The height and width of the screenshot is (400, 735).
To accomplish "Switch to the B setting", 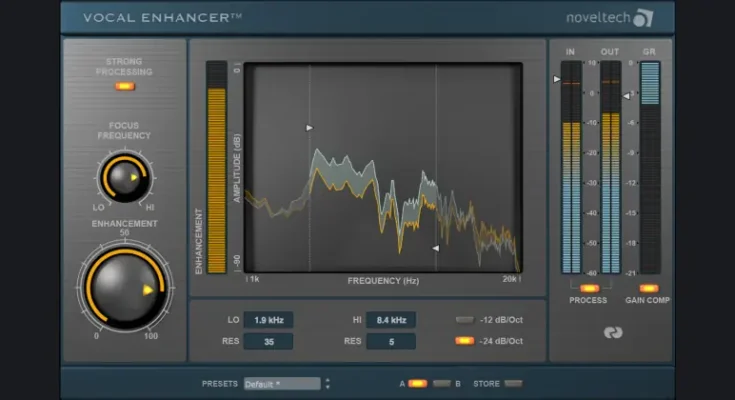I will [442, 383].
